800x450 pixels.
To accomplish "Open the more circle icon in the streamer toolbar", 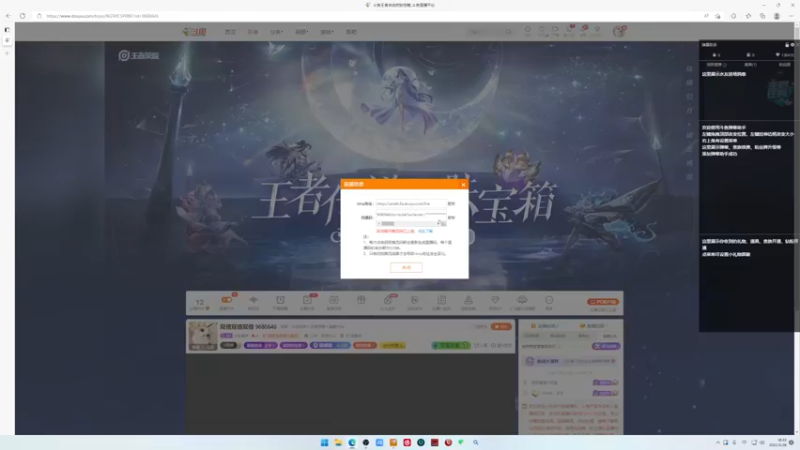I will [x=549, y=302].
